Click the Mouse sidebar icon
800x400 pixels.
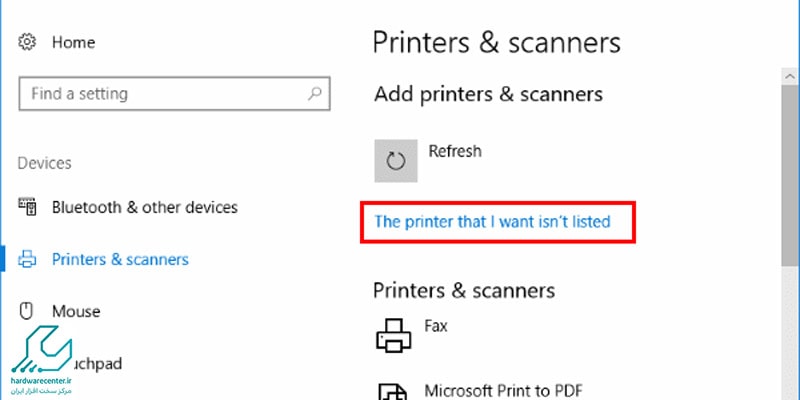[x=26, y=311]
